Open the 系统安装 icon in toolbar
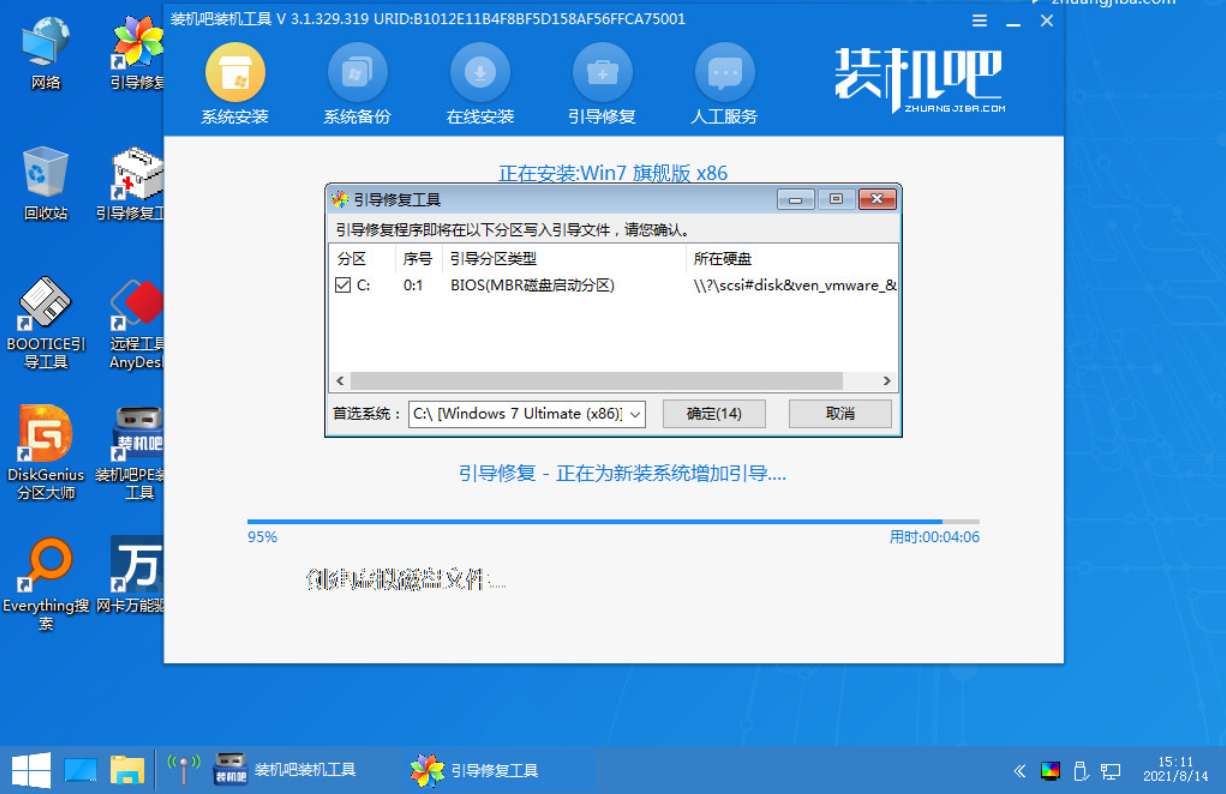 pos(235,74)
